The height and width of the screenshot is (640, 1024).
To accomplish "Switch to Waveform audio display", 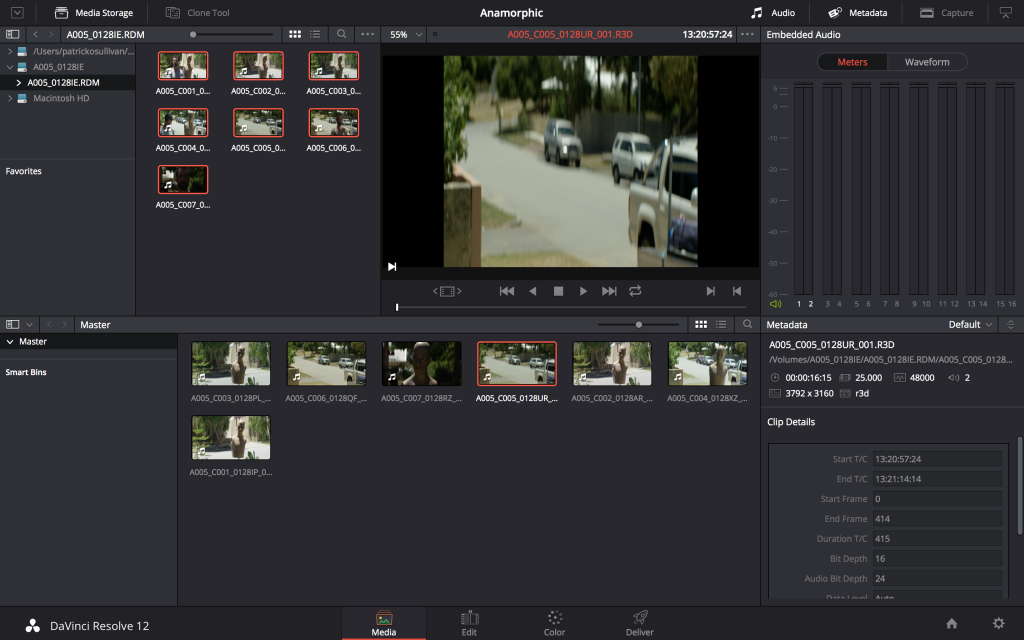I will pyautogui.click(x=927, y=62).
